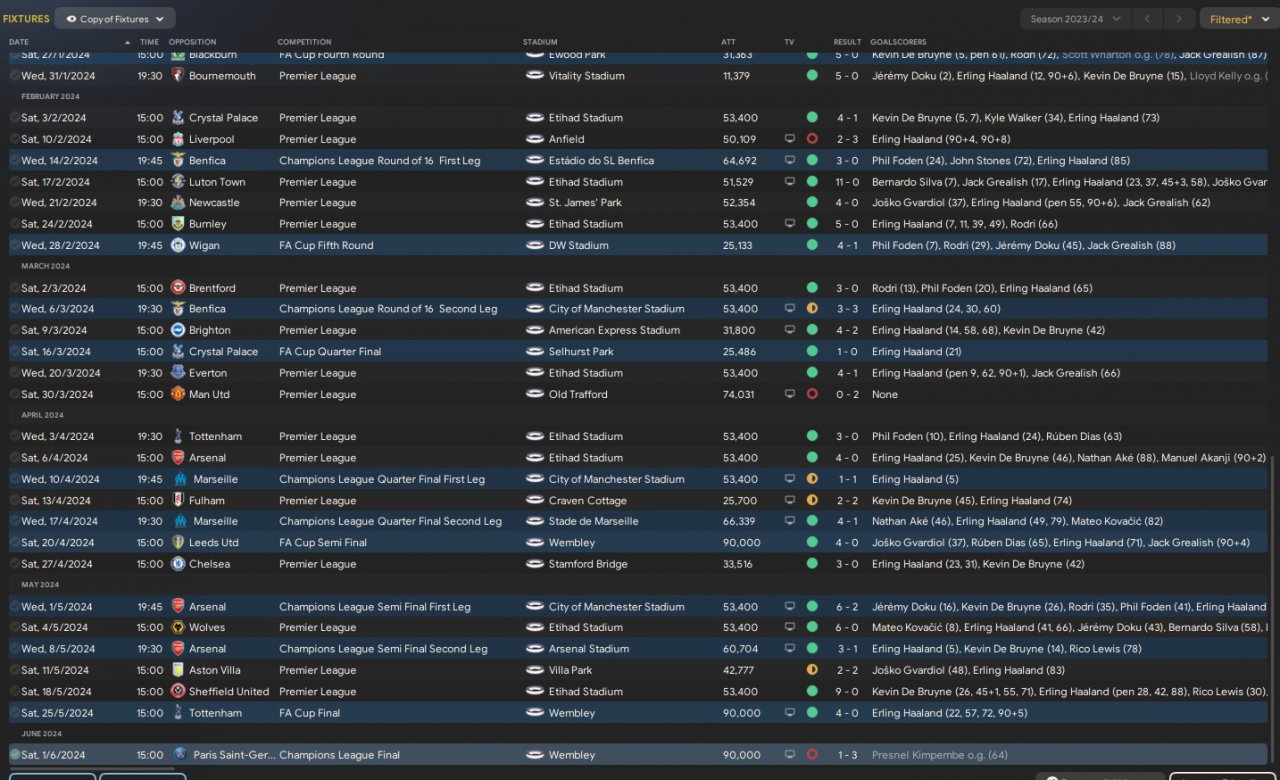The image size is (1280, 780).
Task: Open the Sheffield United opposition link
Action: point(229,691)
